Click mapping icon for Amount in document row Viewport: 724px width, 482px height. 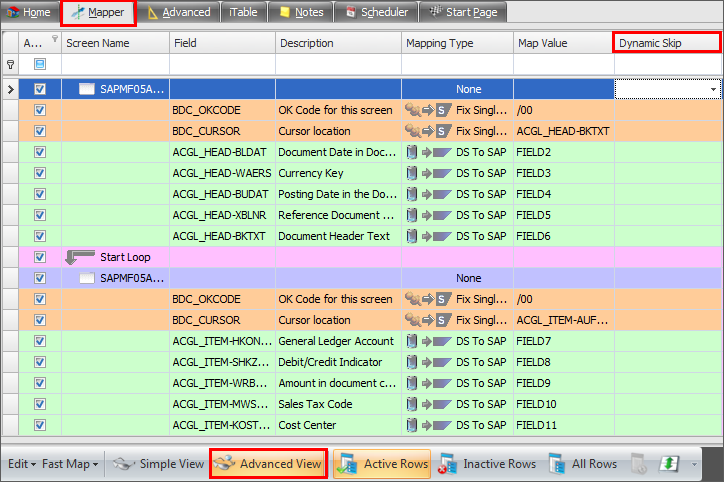(428, 383)
